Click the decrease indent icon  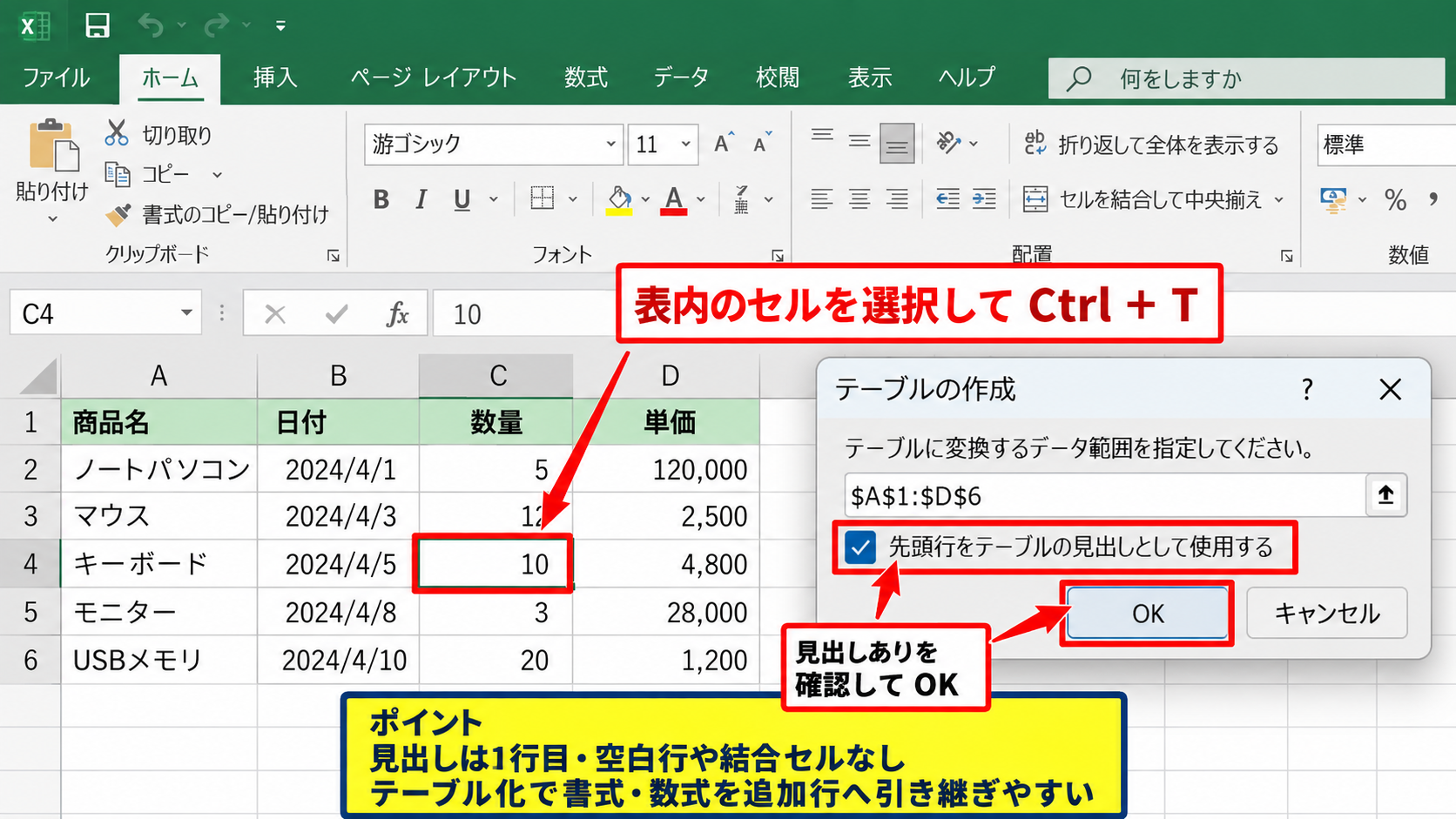tap(947, 199)
